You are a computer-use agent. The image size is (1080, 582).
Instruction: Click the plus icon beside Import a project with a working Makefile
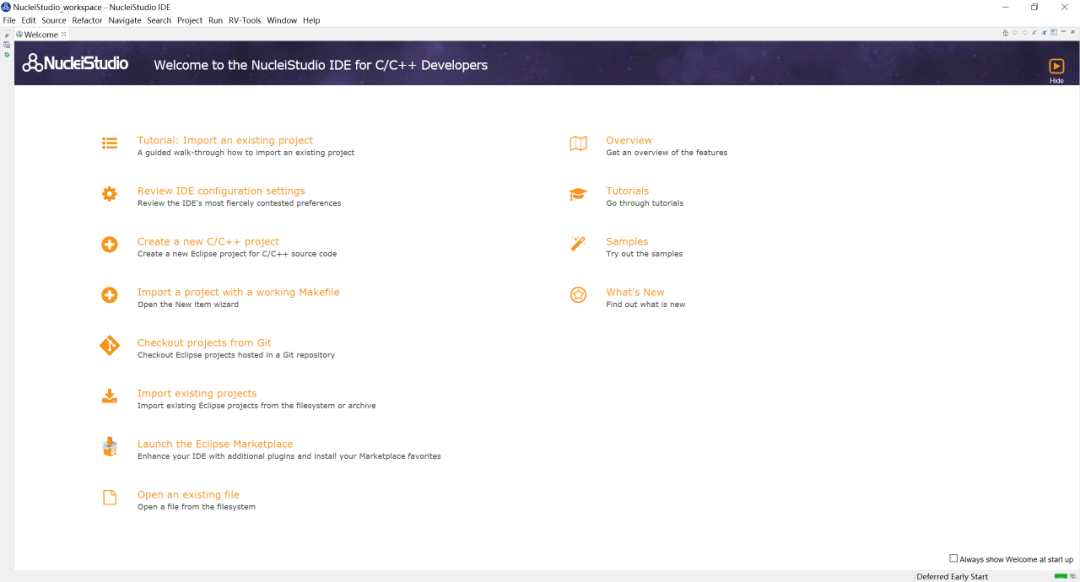[x=110, y=295]
